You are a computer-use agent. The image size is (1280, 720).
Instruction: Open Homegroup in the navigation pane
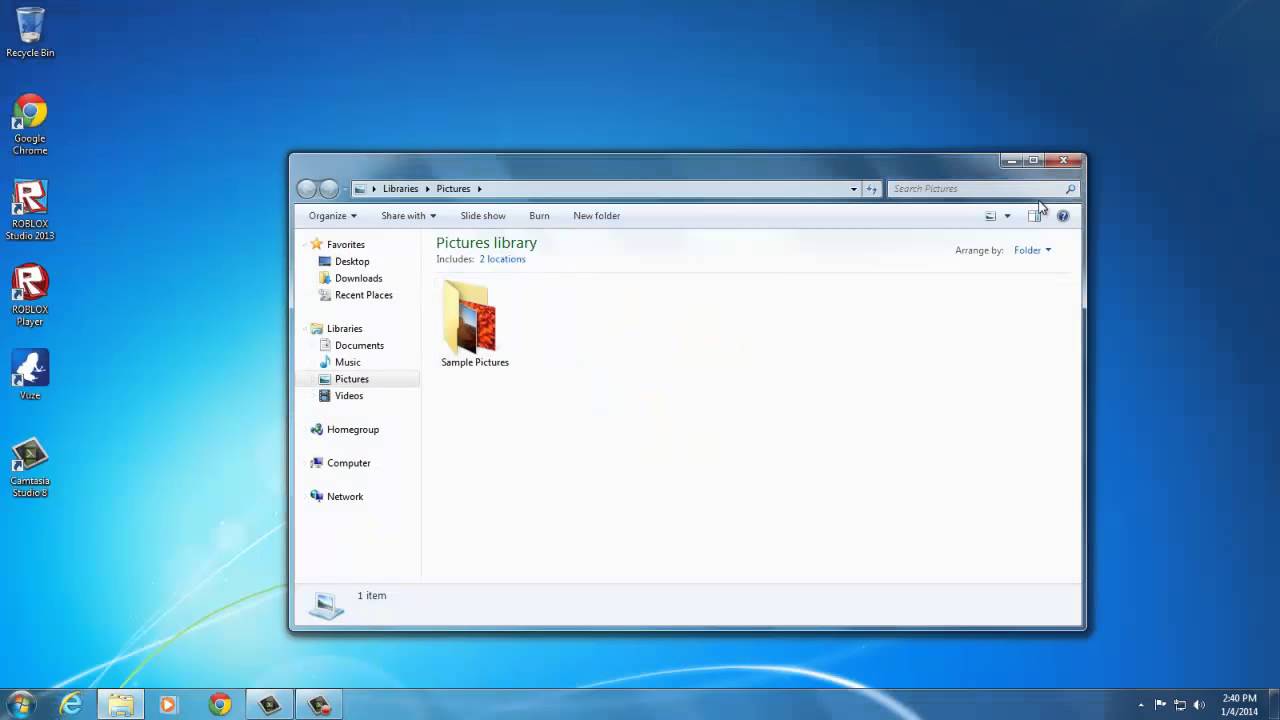(x=352, y=429)
